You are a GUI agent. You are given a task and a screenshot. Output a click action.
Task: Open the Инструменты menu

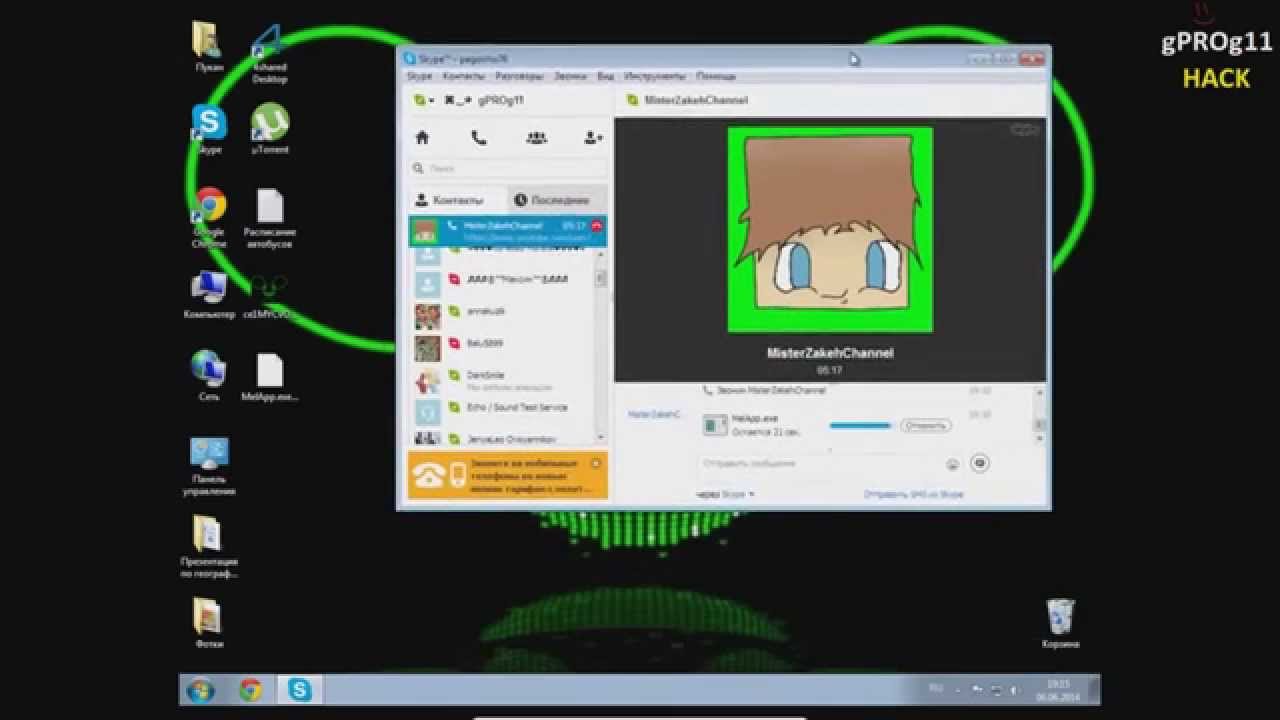click(x=655, y=76)
